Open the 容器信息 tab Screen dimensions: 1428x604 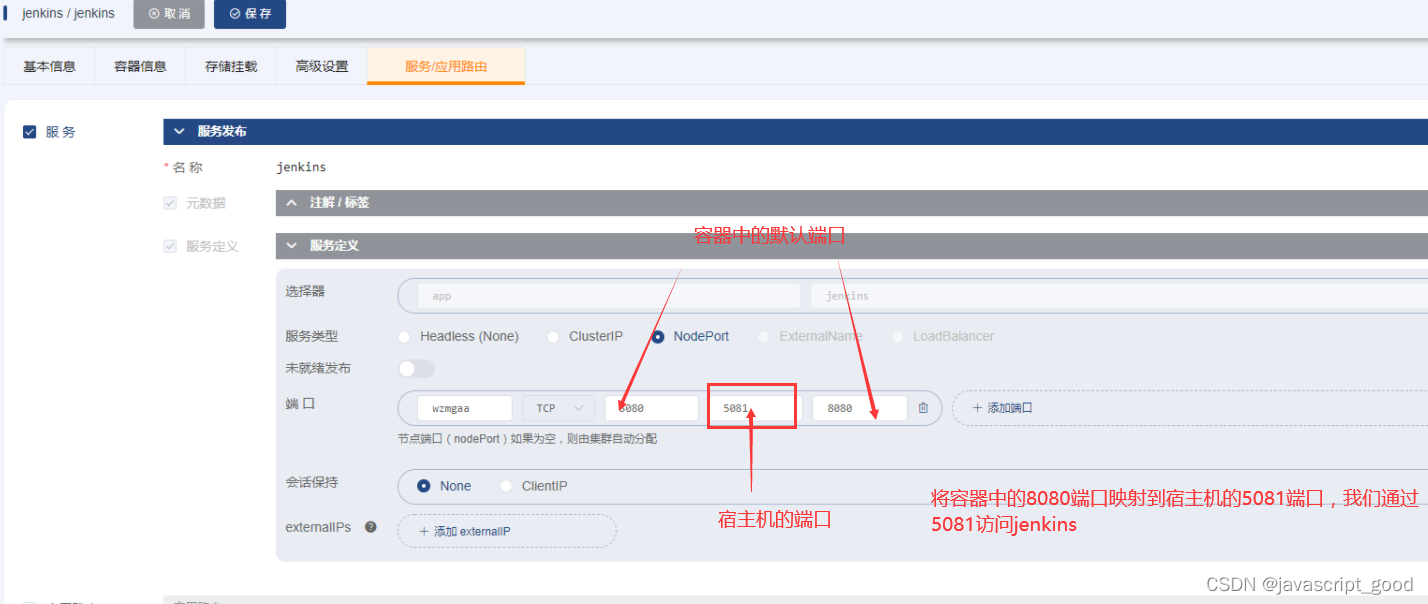pos(140,66)
